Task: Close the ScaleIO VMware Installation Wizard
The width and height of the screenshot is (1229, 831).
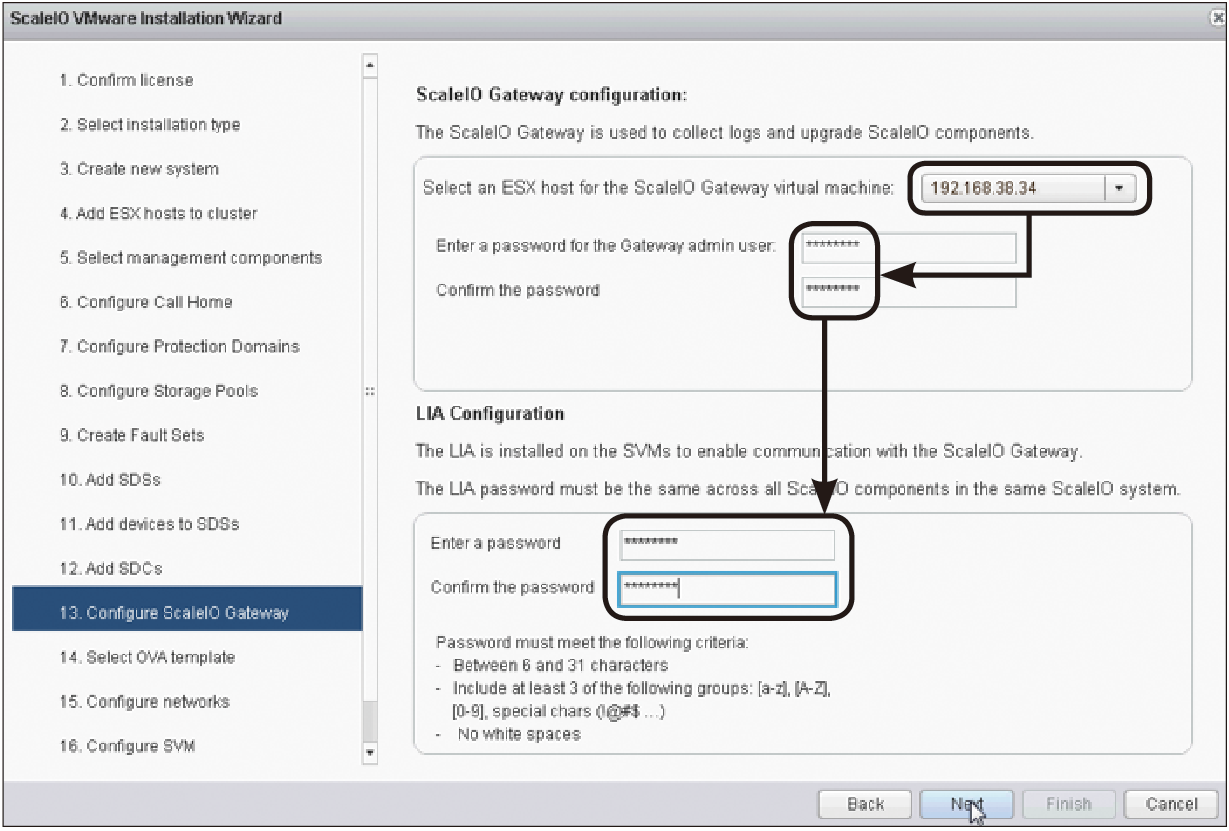Action: (1217, 18)
